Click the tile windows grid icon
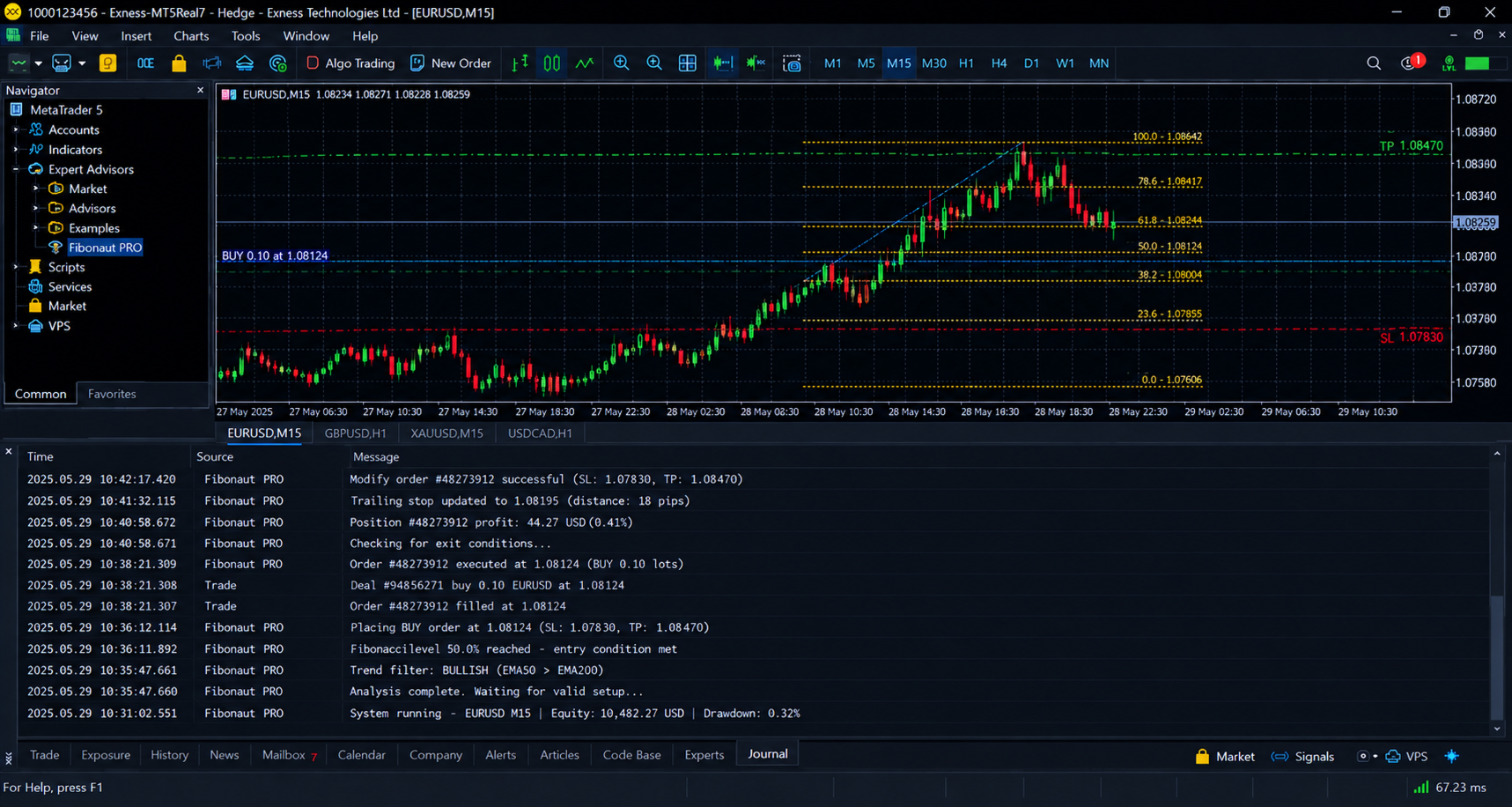Screen dimensions: 1512x807 click(688, 63)
